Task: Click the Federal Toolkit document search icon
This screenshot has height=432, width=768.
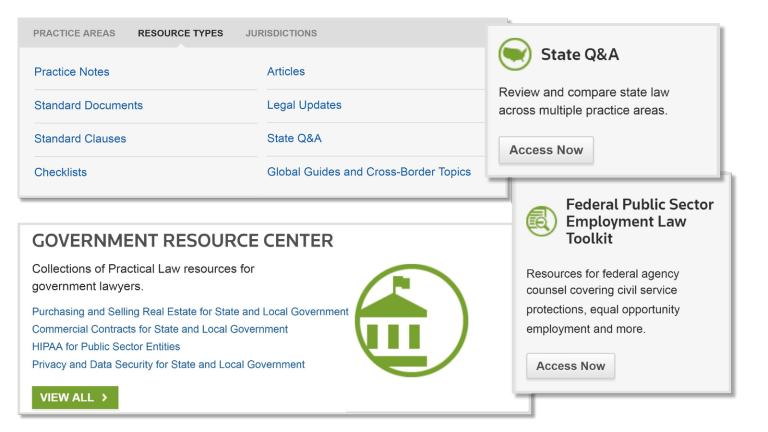Action: 542,220
